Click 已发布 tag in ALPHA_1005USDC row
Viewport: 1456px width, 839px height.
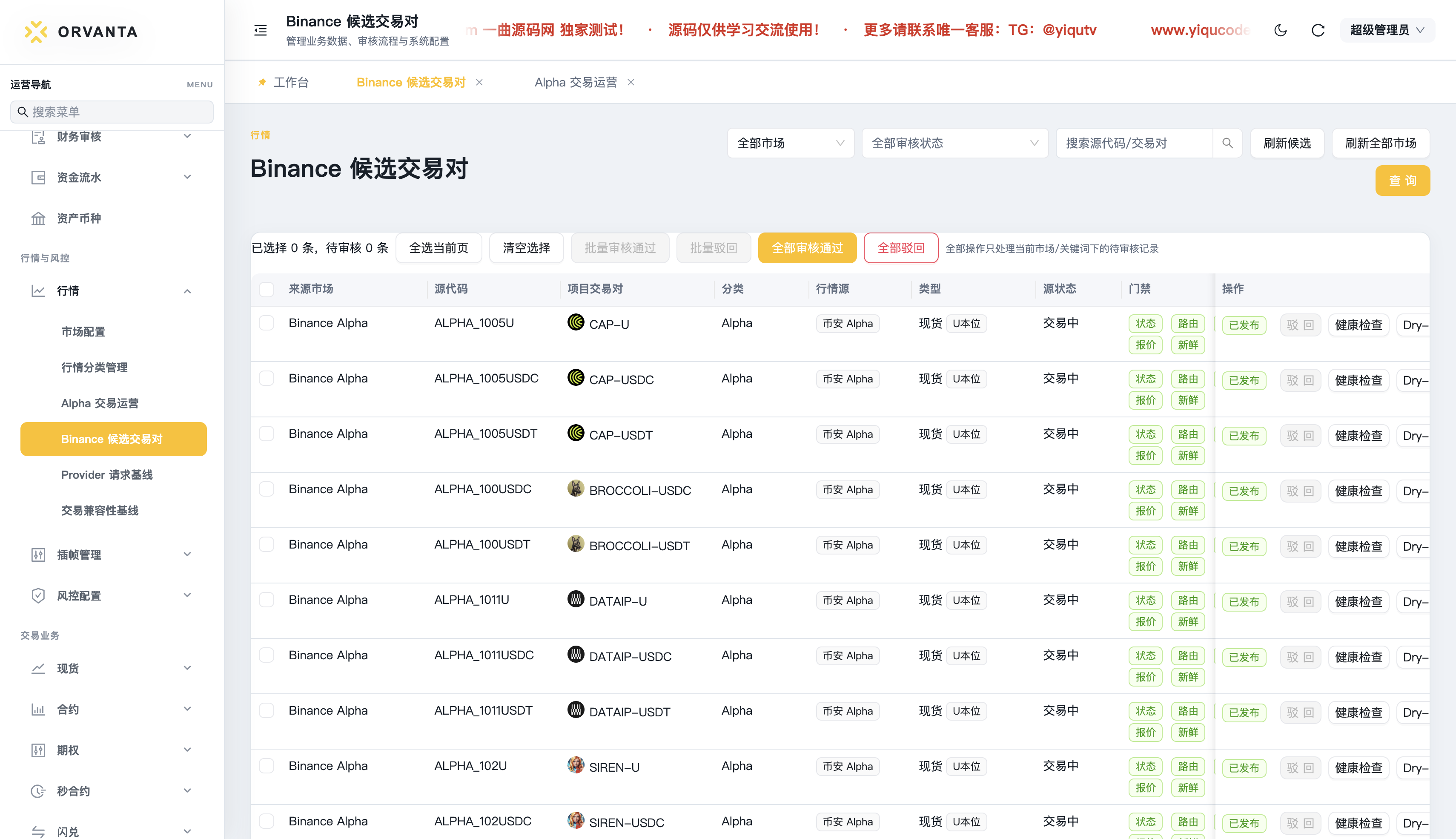pyautogui.click(x=1244, y=380)
